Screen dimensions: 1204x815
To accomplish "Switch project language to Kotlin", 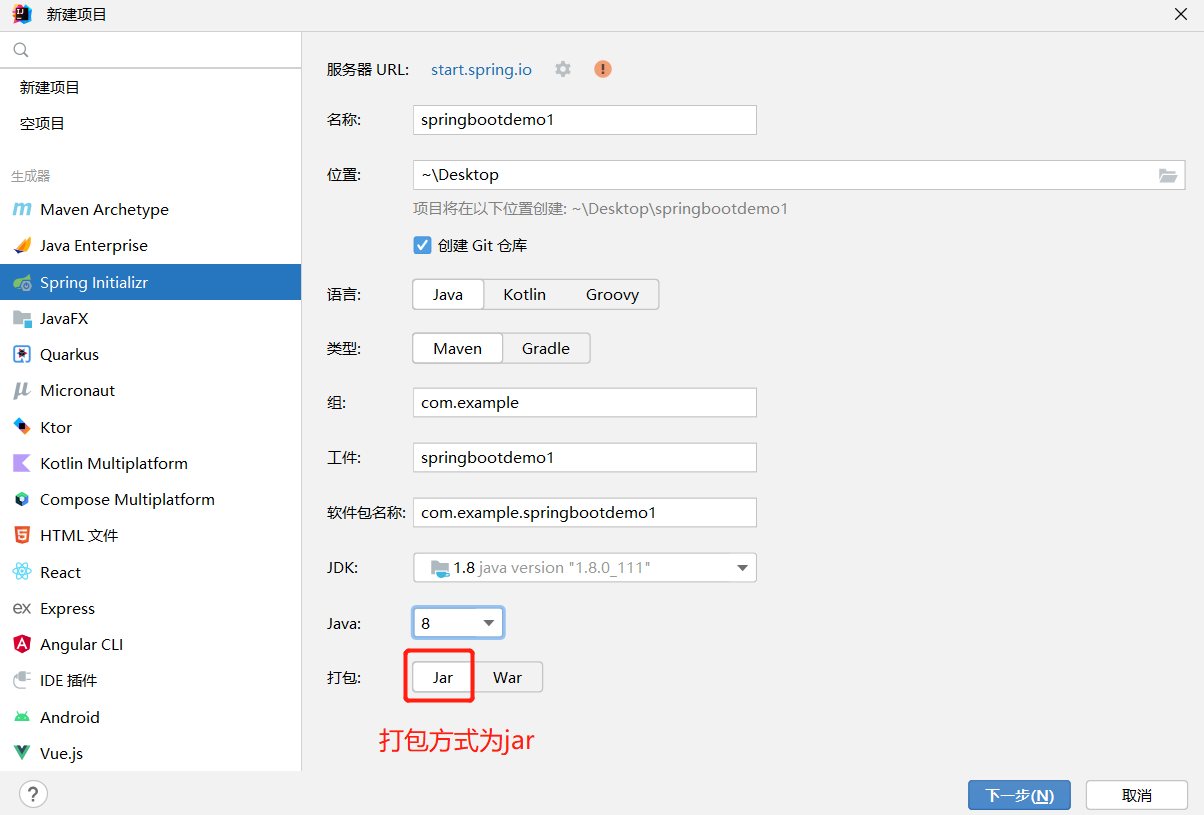I will point(524,294).
